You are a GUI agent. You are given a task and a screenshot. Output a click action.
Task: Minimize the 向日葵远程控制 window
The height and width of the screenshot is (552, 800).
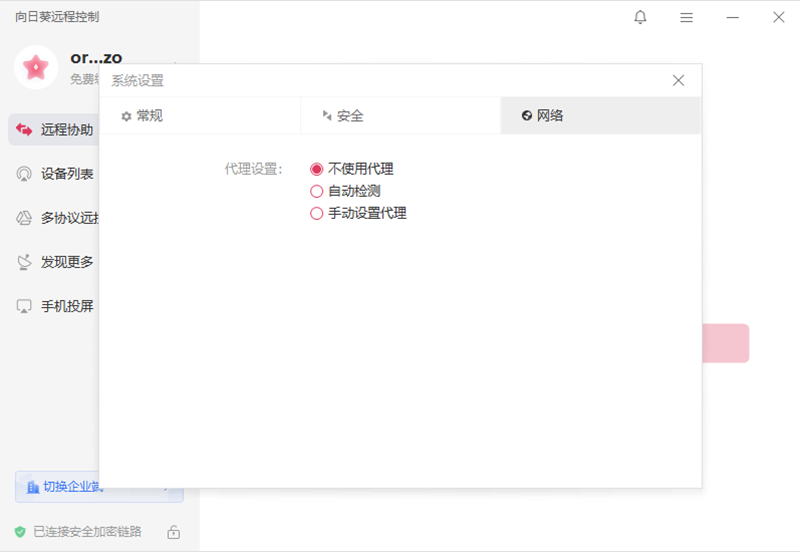click(732, 17)
